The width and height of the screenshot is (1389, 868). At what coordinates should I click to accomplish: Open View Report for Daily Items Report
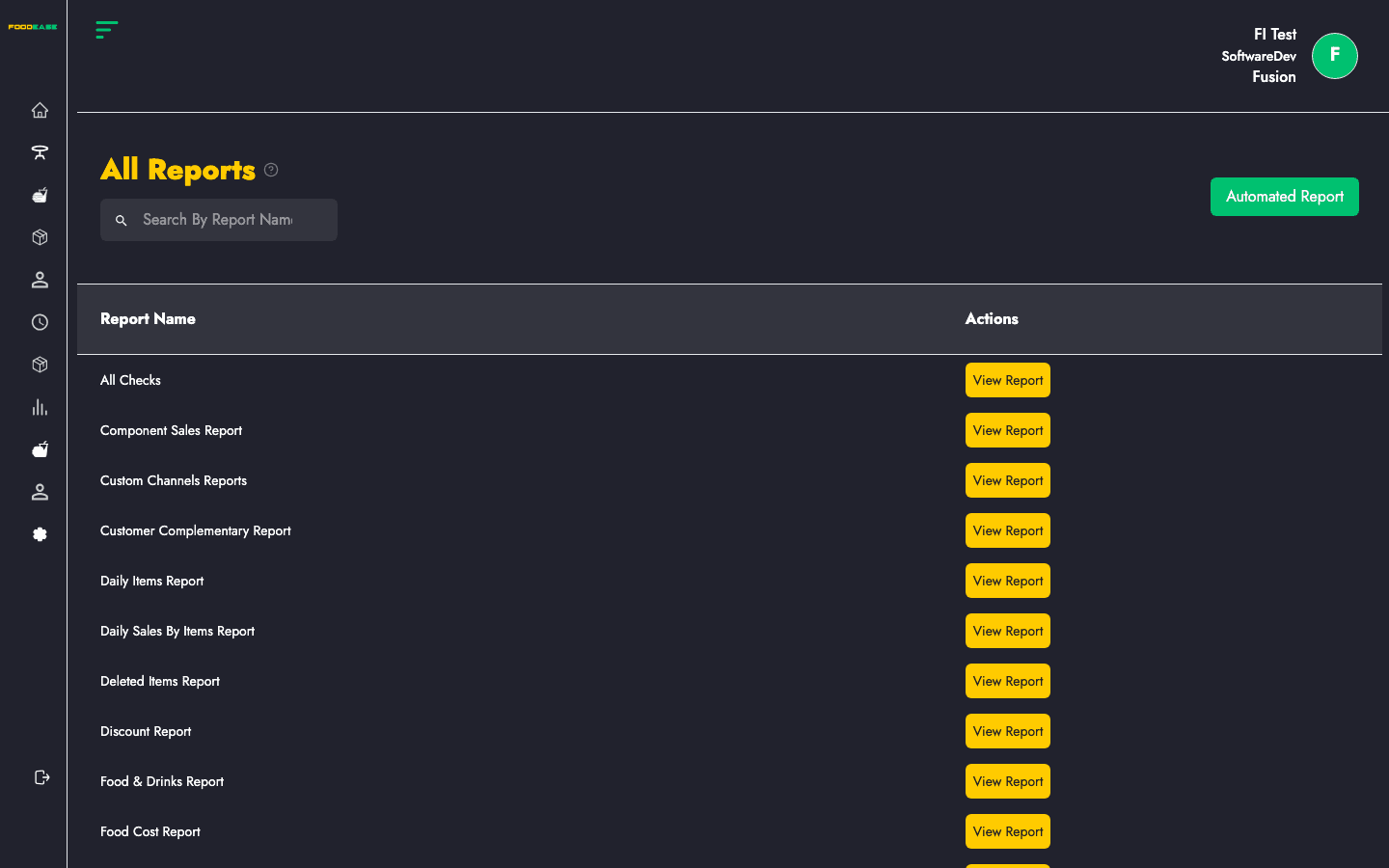pyautogui.click(x=1008, y=581)
